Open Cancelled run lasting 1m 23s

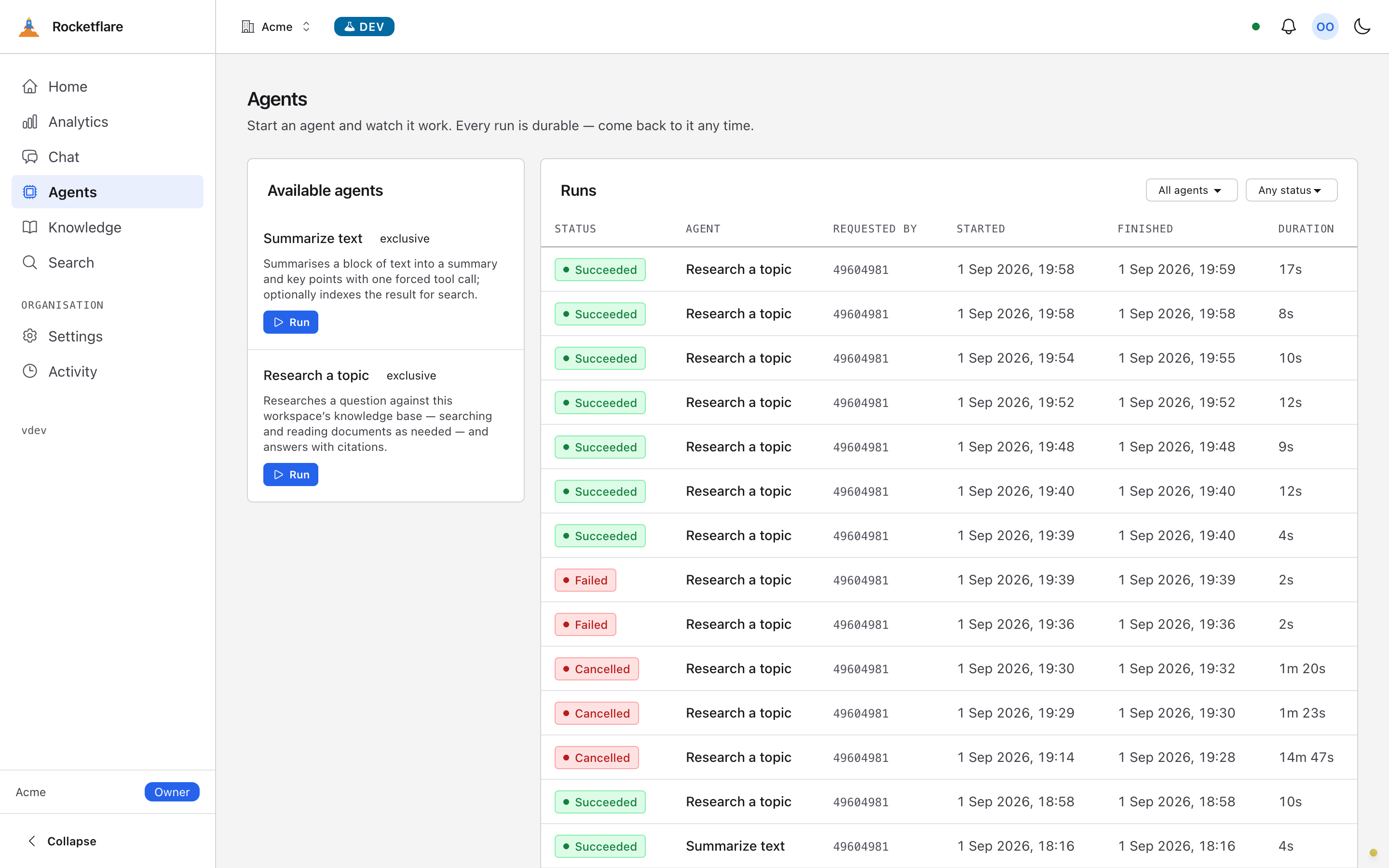click(948, 713)
